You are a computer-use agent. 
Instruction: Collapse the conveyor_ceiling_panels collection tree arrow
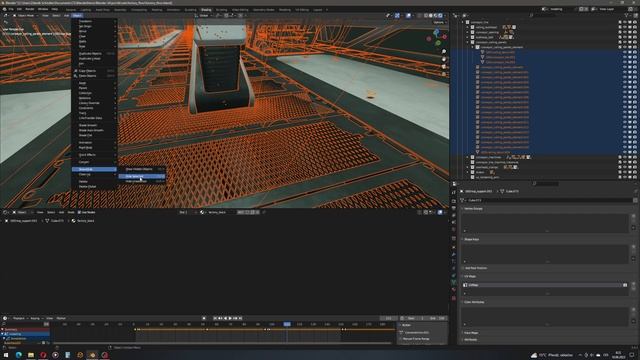click(x=468, y=42)
